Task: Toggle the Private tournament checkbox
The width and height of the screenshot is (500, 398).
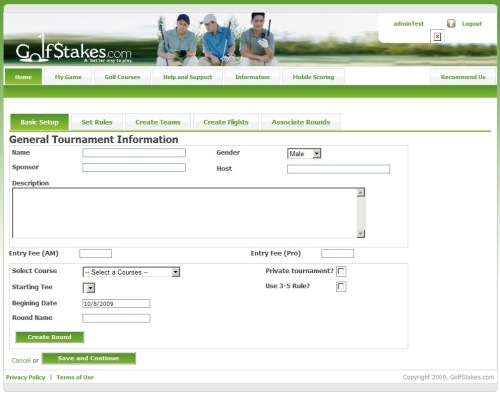Action: point(341,271)
